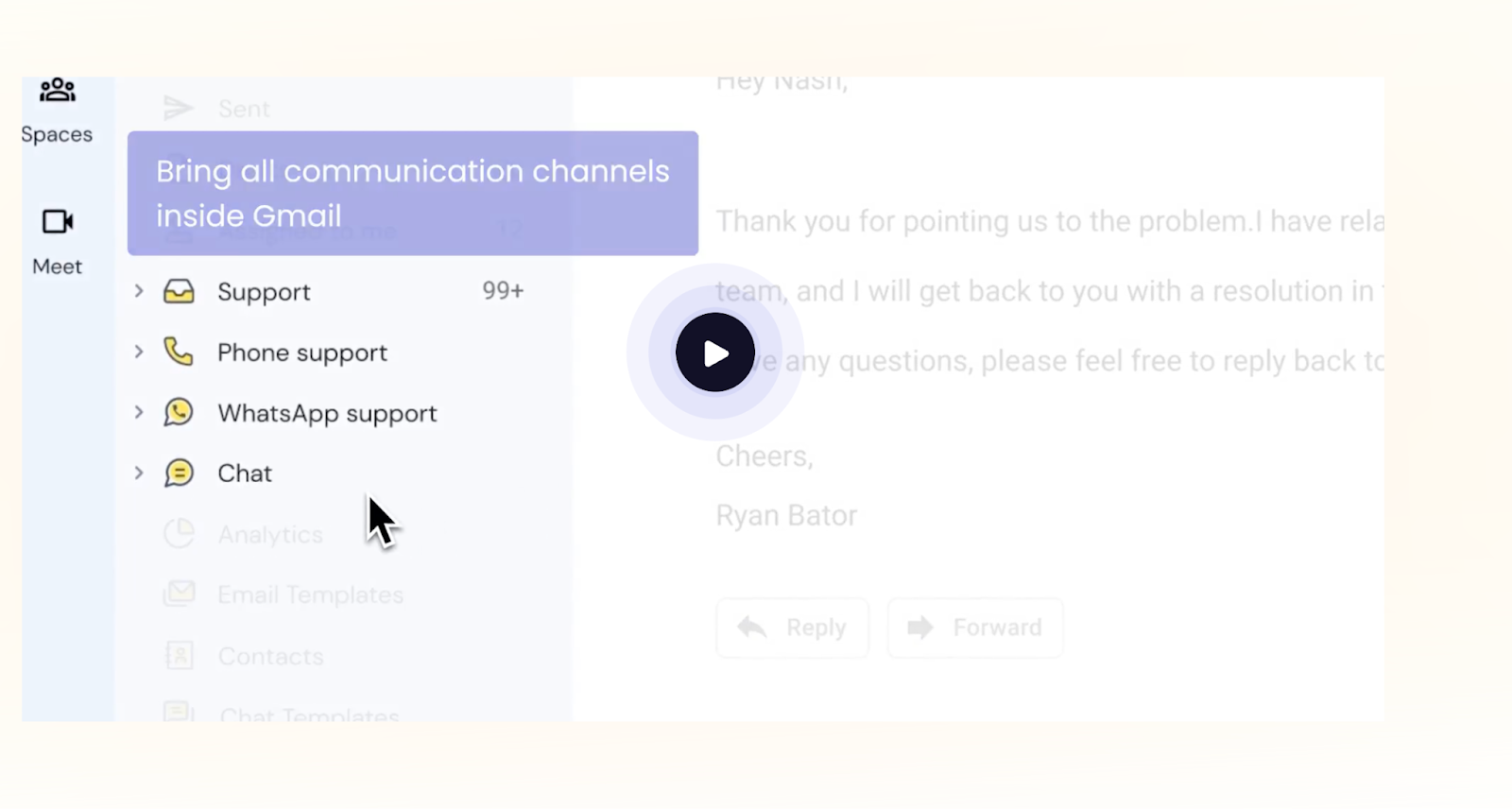The height and width of the screenshot is (809, 1512).
Task: Click the Forward button
Action: pos(974,628)
